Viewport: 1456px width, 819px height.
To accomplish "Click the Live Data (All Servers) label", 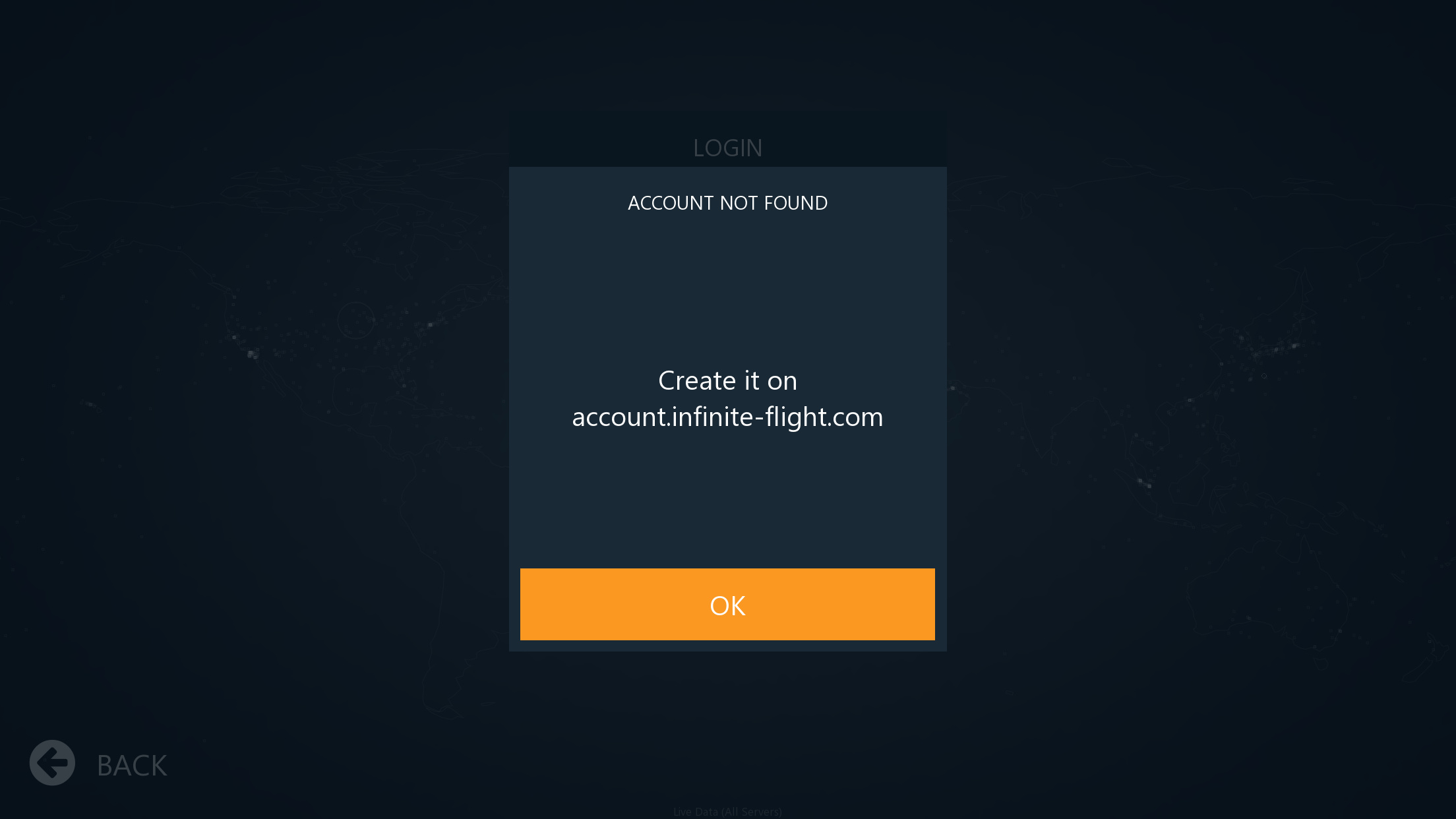I will pos(727,812).
